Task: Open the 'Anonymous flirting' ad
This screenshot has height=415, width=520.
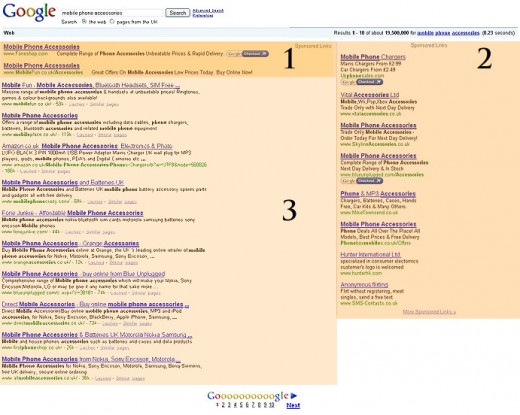Action: click(364, 284)
